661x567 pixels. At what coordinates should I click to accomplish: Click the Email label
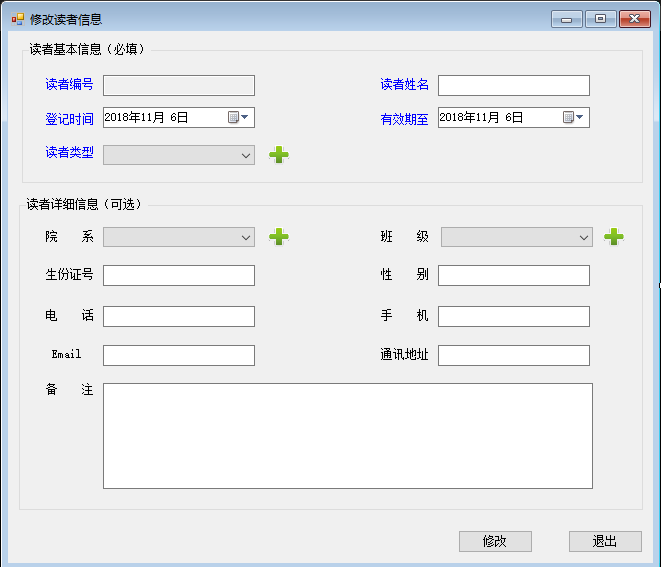(x=66, y=354)
